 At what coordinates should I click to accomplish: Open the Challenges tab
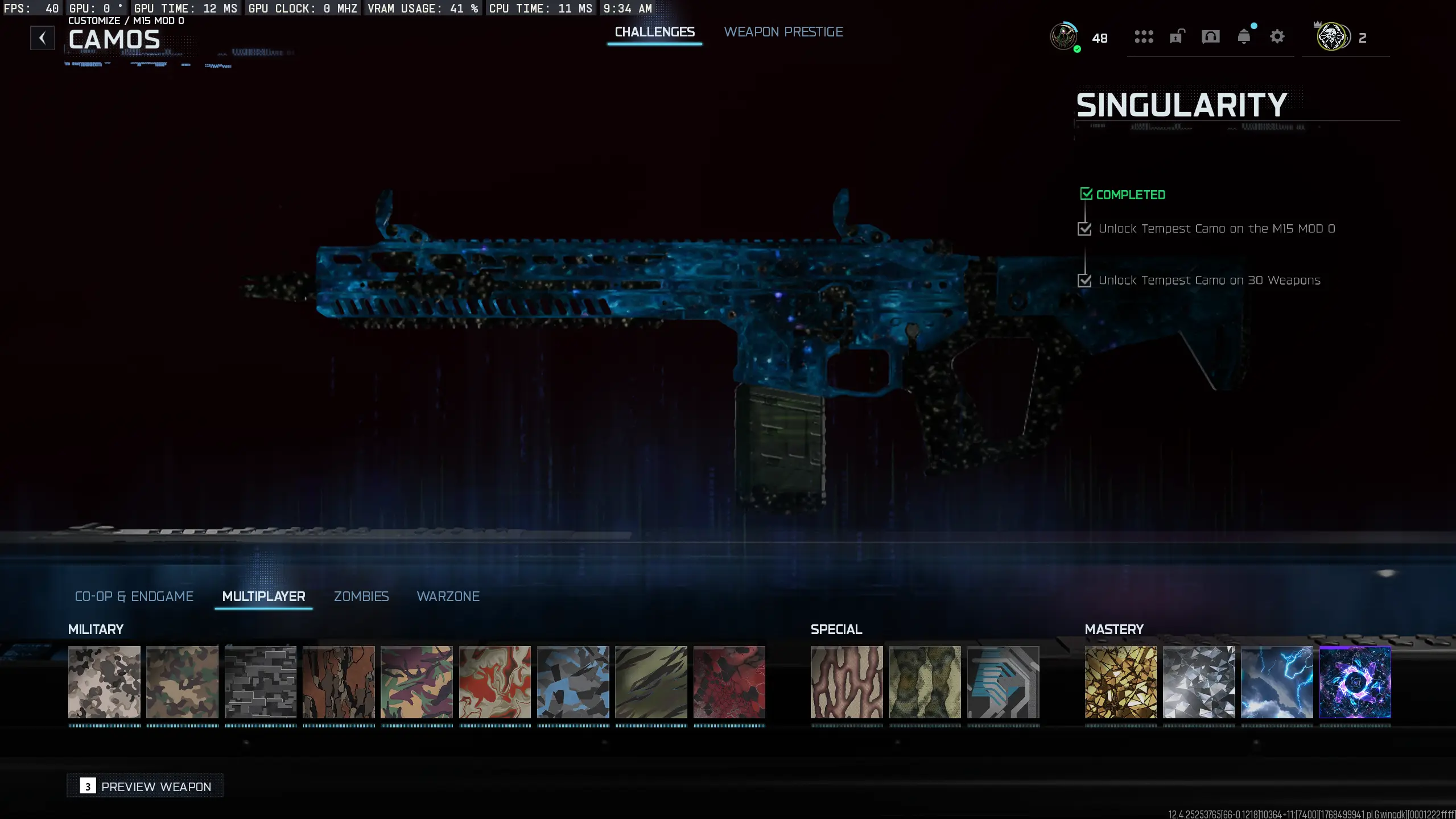click(x=654, y=32)
